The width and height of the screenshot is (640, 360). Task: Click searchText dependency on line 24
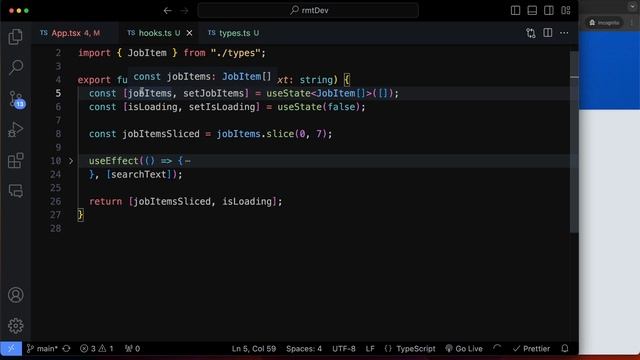coord(139,174)
